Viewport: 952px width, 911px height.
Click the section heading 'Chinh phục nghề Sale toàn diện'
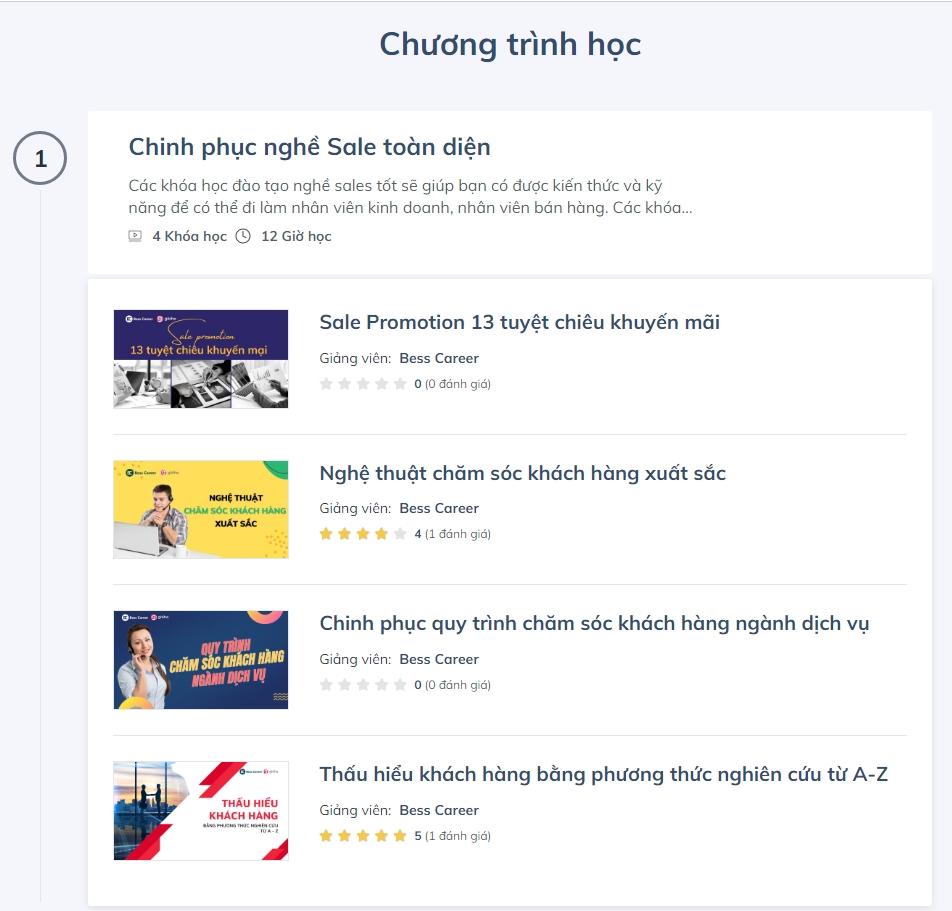[x=309, y=147]
